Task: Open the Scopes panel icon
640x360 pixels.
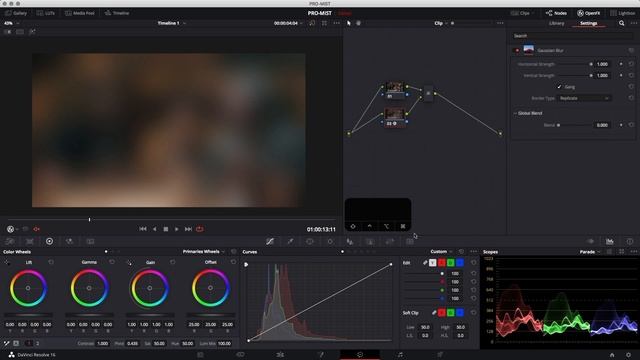Action: point(609,241)
